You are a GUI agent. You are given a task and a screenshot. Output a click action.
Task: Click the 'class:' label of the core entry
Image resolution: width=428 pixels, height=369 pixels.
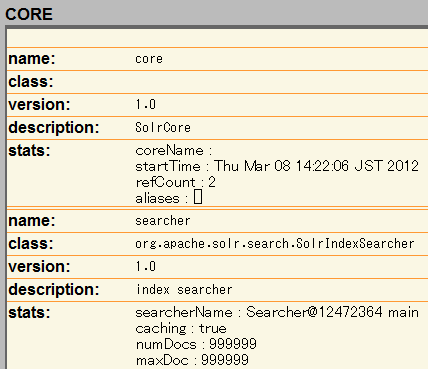[x=31, y=82]
